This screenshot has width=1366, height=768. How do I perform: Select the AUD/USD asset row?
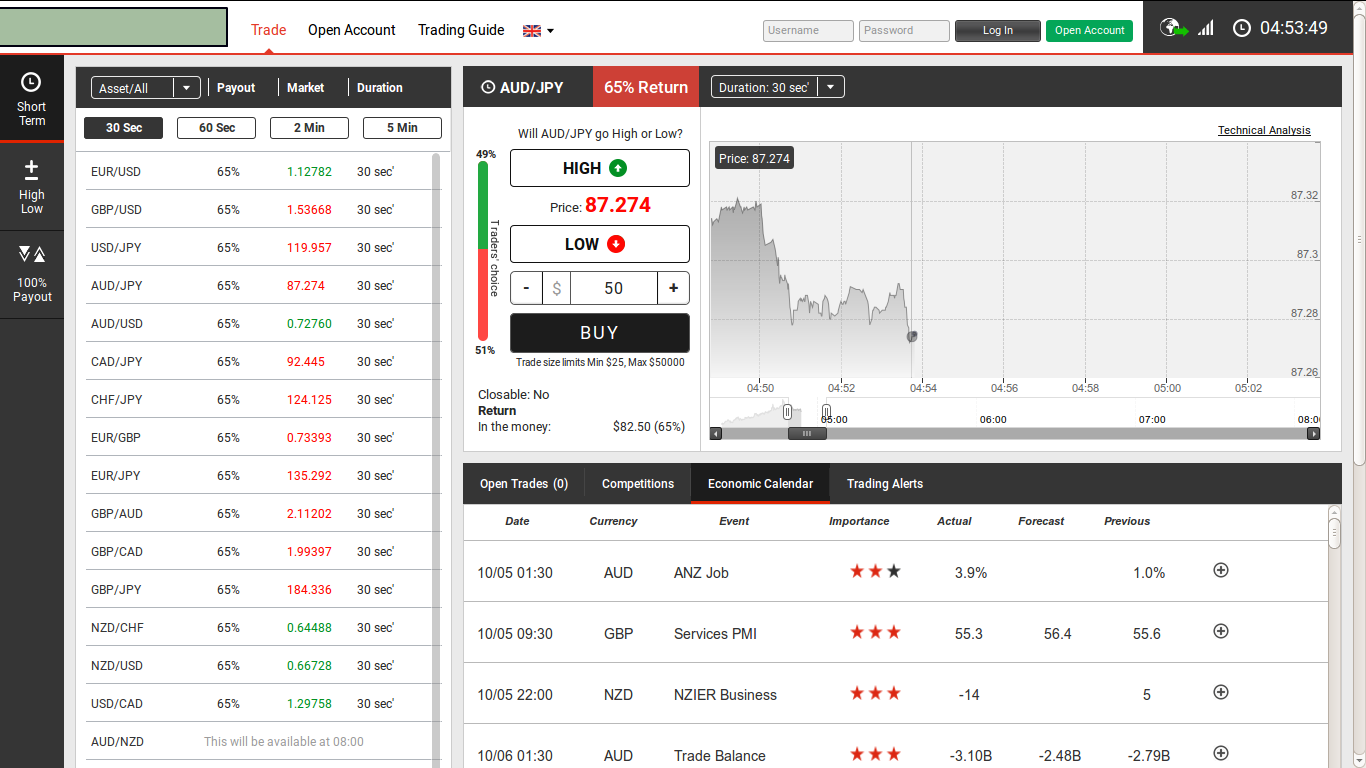click(x=258, y=324)
